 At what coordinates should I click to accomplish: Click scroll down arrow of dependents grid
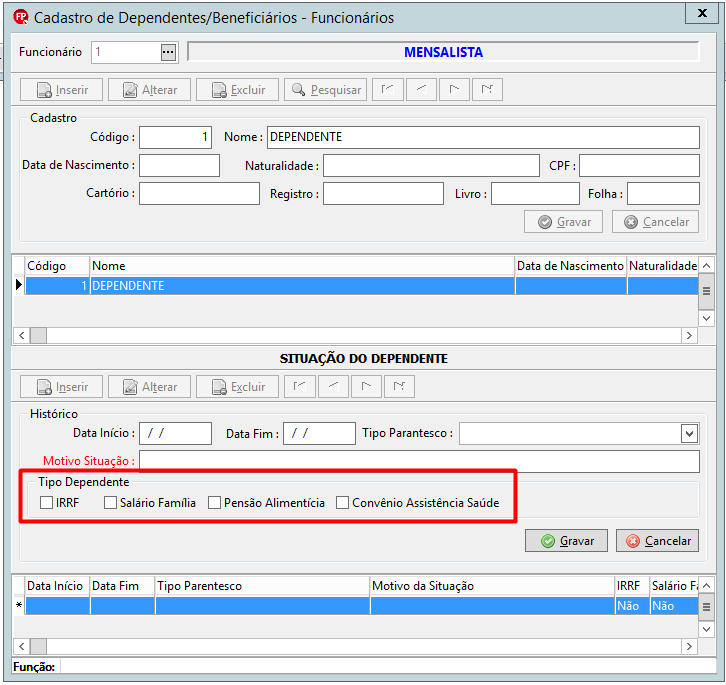pos(706,318)
